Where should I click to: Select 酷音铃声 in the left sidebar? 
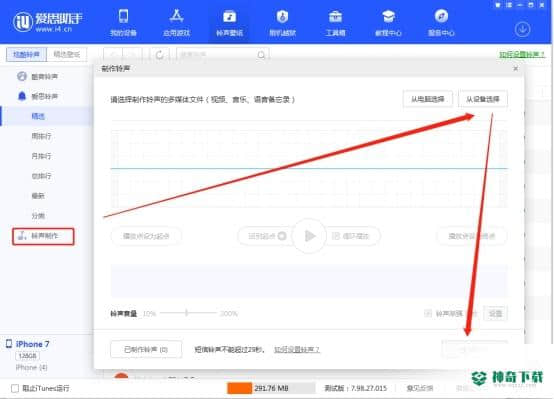click(37, 76)
